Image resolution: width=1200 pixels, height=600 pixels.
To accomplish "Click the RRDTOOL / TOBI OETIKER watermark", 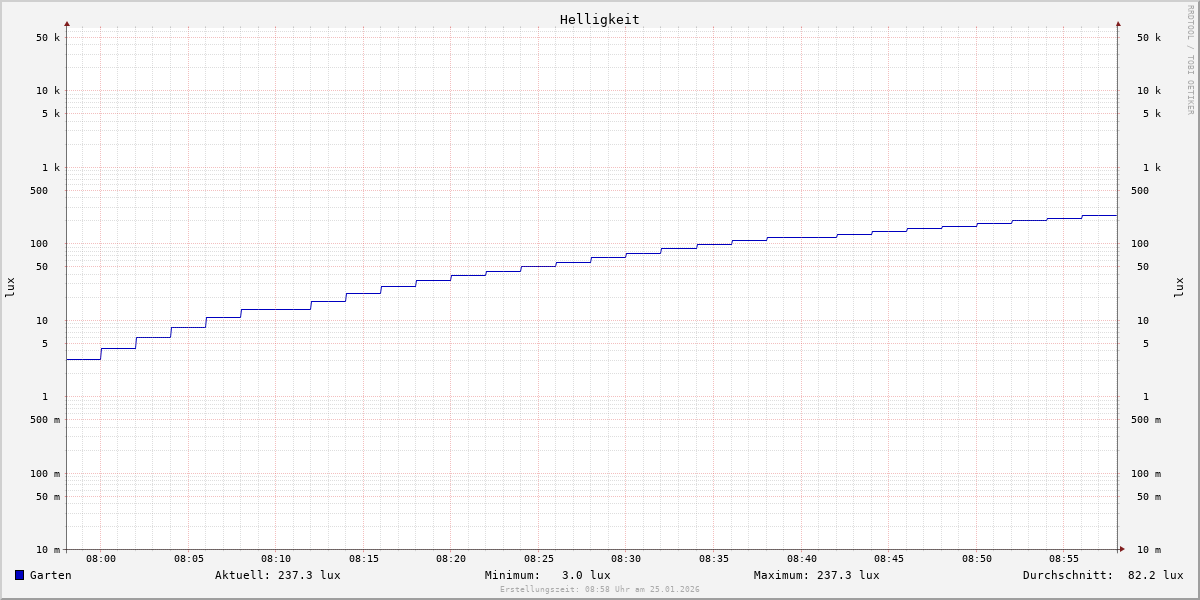I will coord(1190,60).
